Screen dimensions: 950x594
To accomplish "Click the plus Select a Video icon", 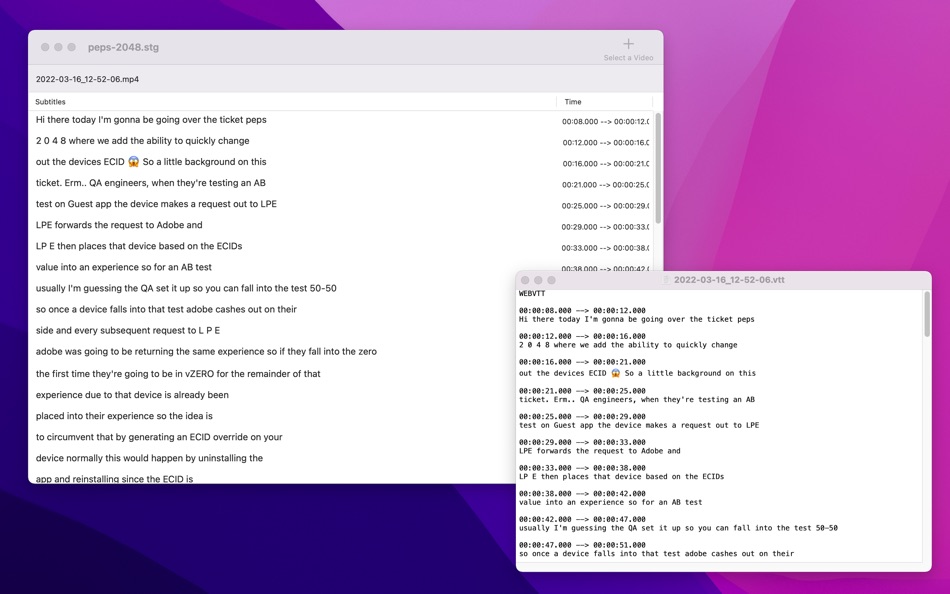I will 628,44.
